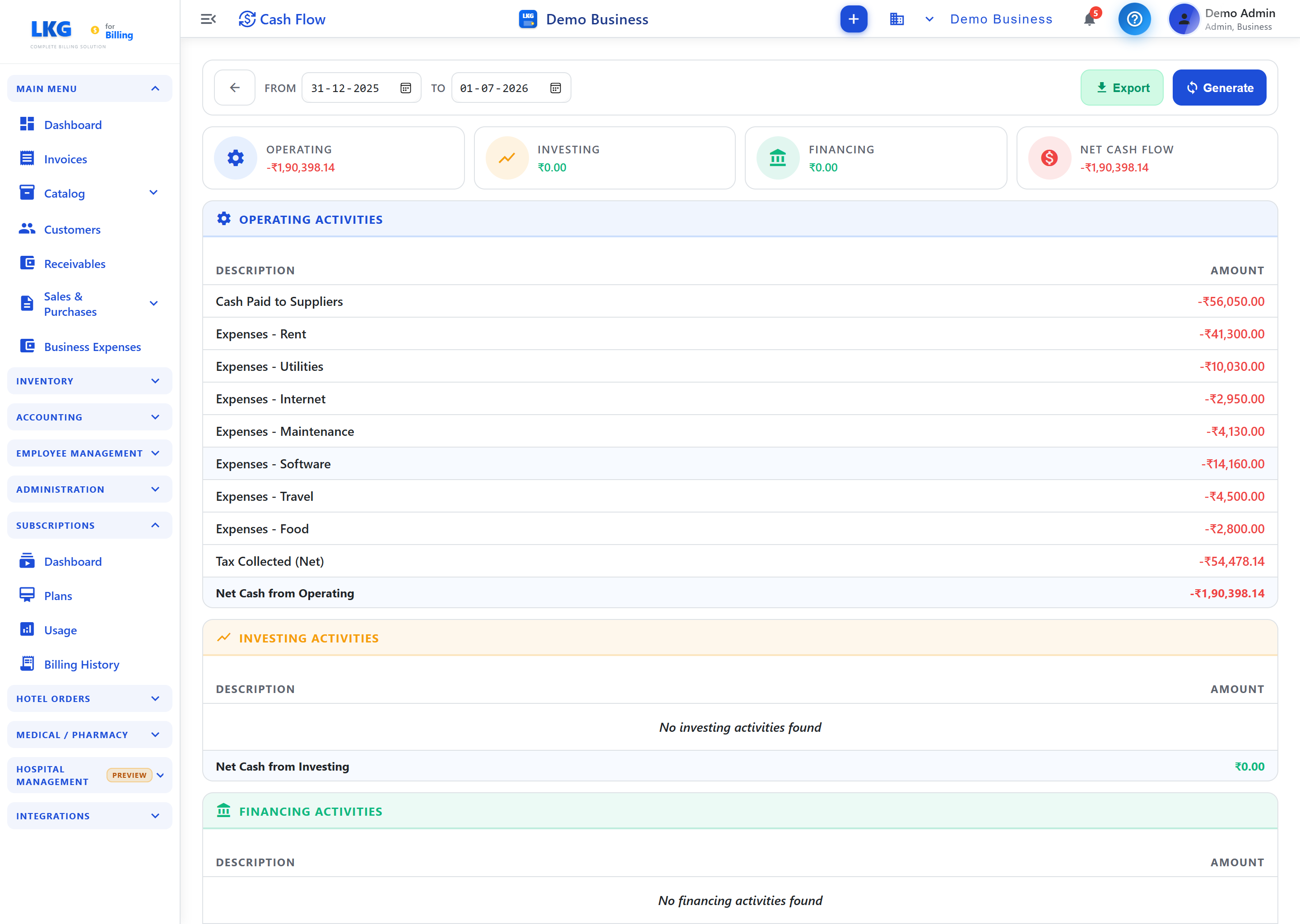Expand the Accounting section

[x=89, y=417]
